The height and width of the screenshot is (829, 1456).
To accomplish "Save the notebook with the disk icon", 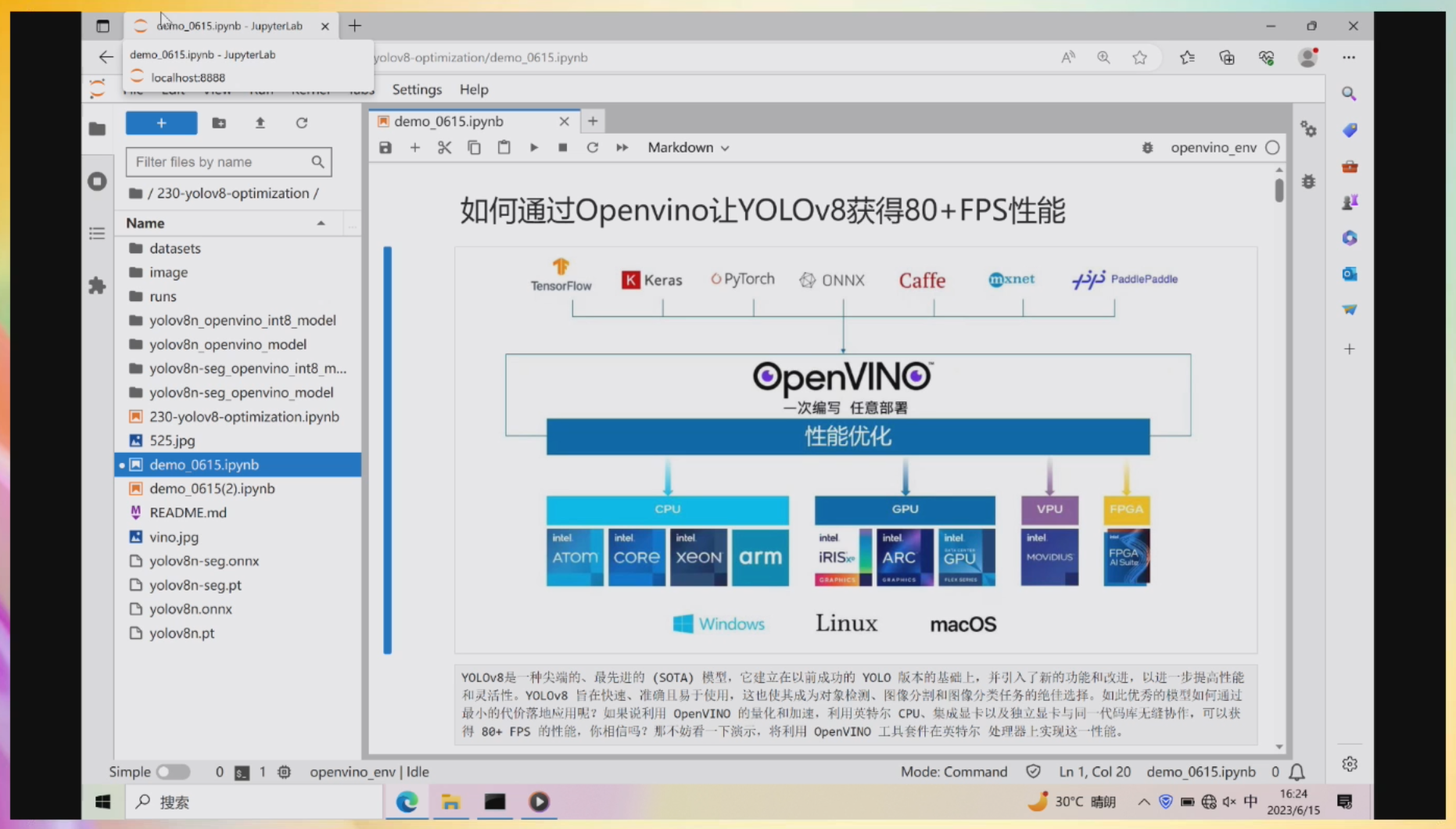I will [x=386, y=148].
